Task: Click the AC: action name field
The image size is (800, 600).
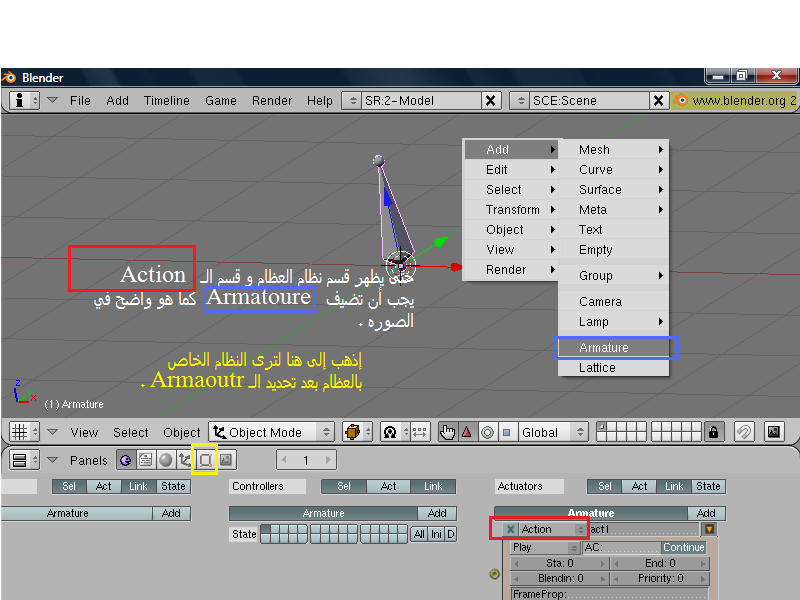Action: (621, 547)
